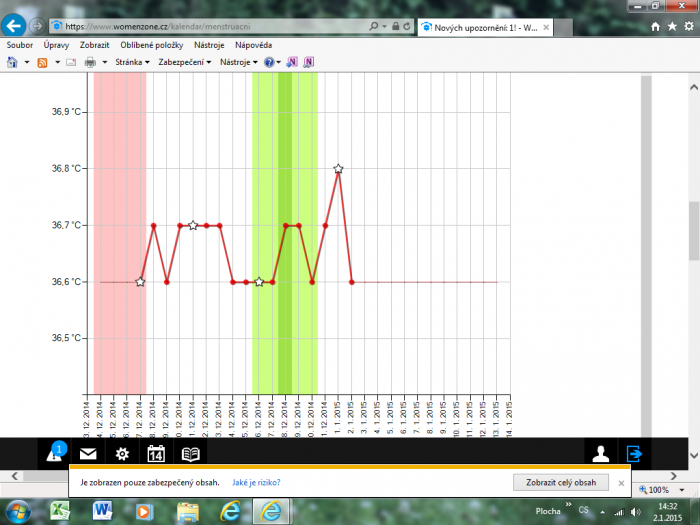Click the logout icon
Image resolution: width=700 pixels, height=525 pixels.
[x=634, y=454]
